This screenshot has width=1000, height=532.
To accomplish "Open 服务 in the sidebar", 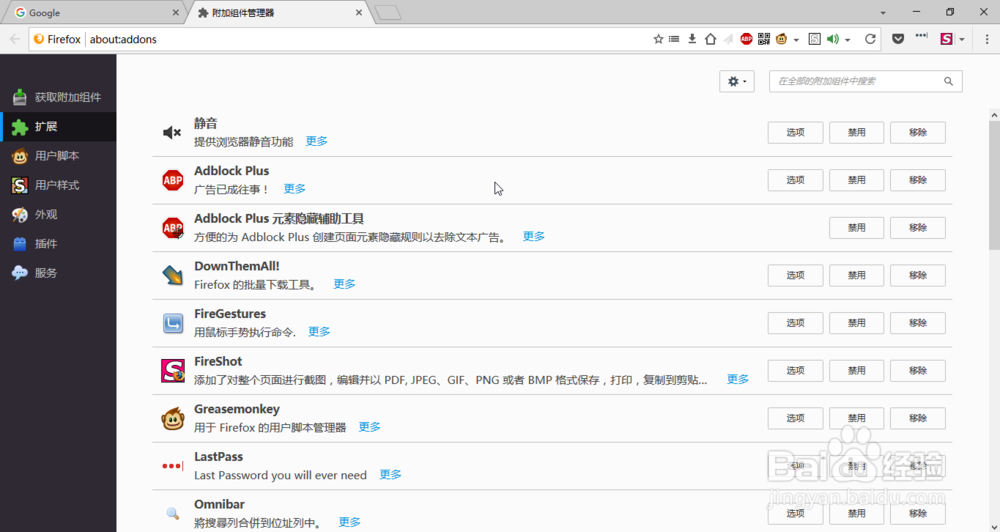I will tap(58, 273).
